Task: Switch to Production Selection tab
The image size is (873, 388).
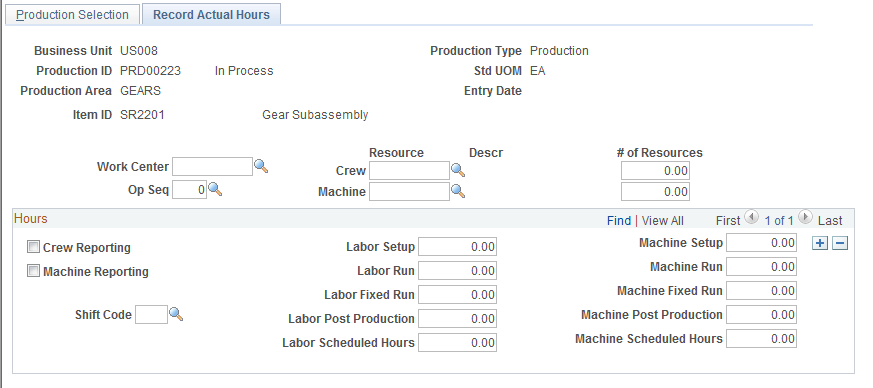Action: pyautogui.click(x=72, y=14)
